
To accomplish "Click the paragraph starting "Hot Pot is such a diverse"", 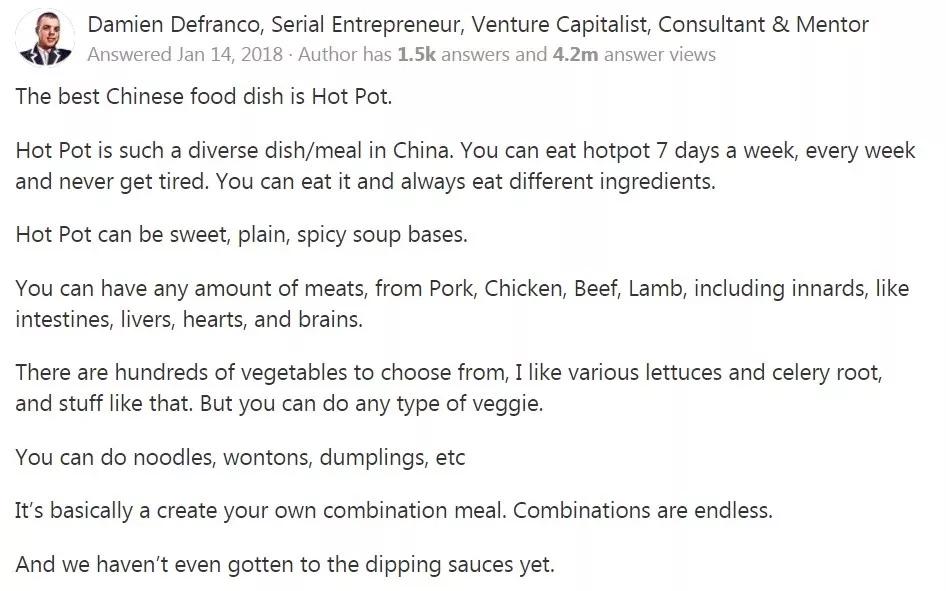I will (x=465, y=166).
